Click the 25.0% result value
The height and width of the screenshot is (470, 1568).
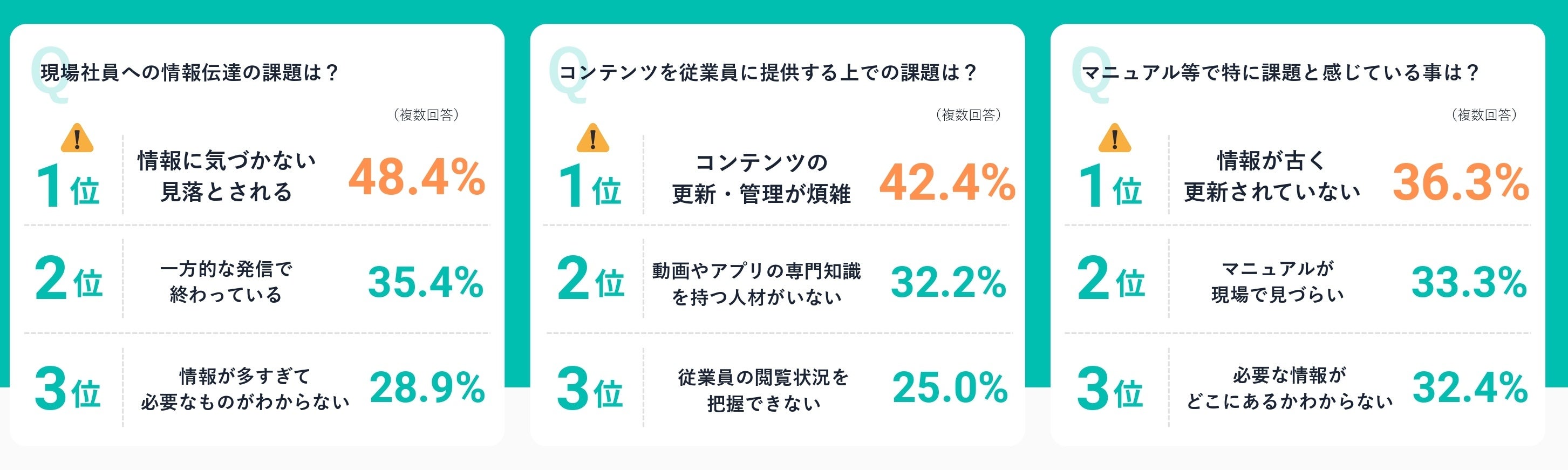click(x=950, y=387)
